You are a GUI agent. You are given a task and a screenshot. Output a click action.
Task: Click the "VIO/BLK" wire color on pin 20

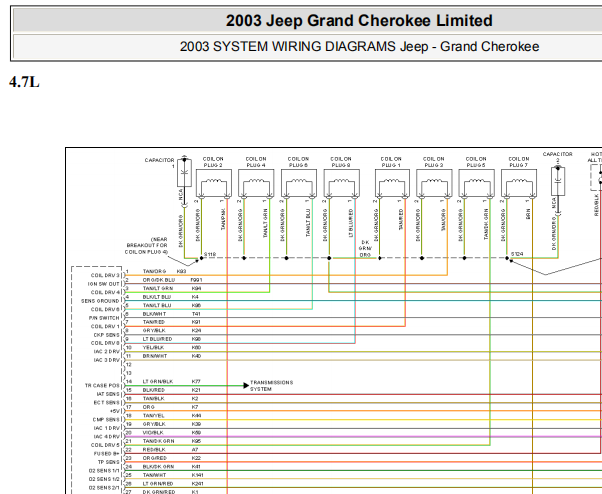point(153,432)
